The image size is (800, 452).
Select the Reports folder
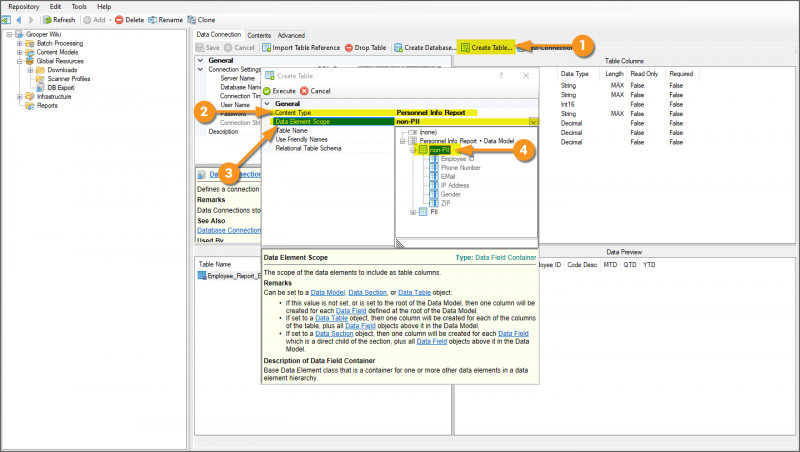[47, 106]
